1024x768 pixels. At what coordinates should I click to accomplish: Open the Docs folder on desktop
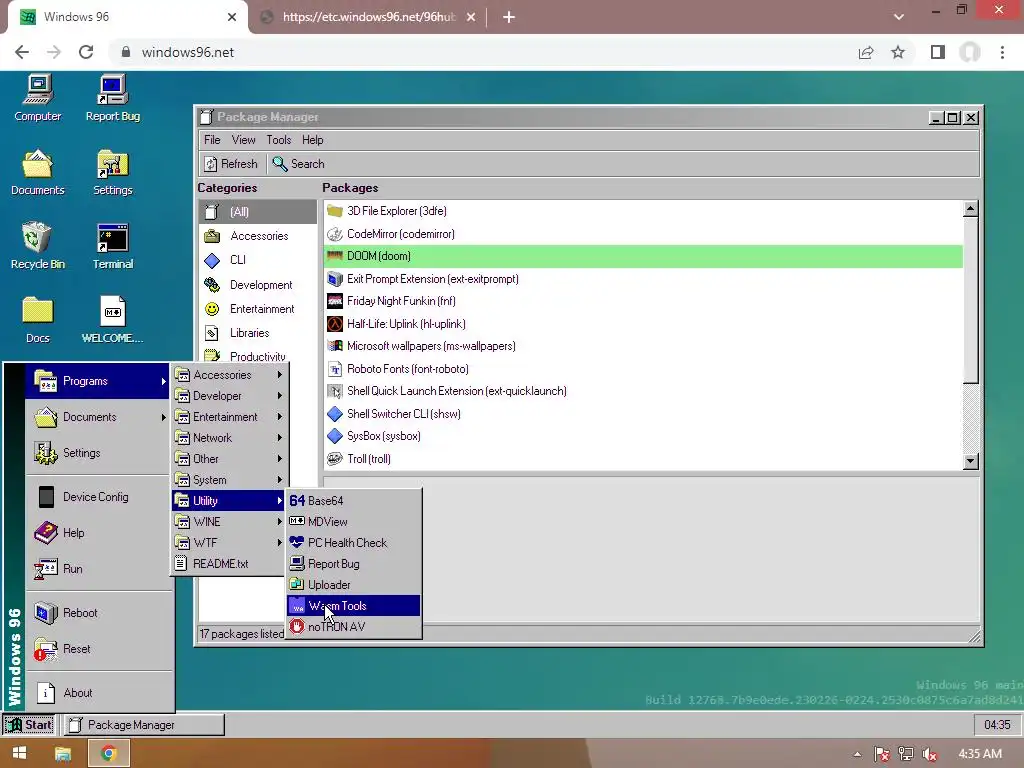38,321
